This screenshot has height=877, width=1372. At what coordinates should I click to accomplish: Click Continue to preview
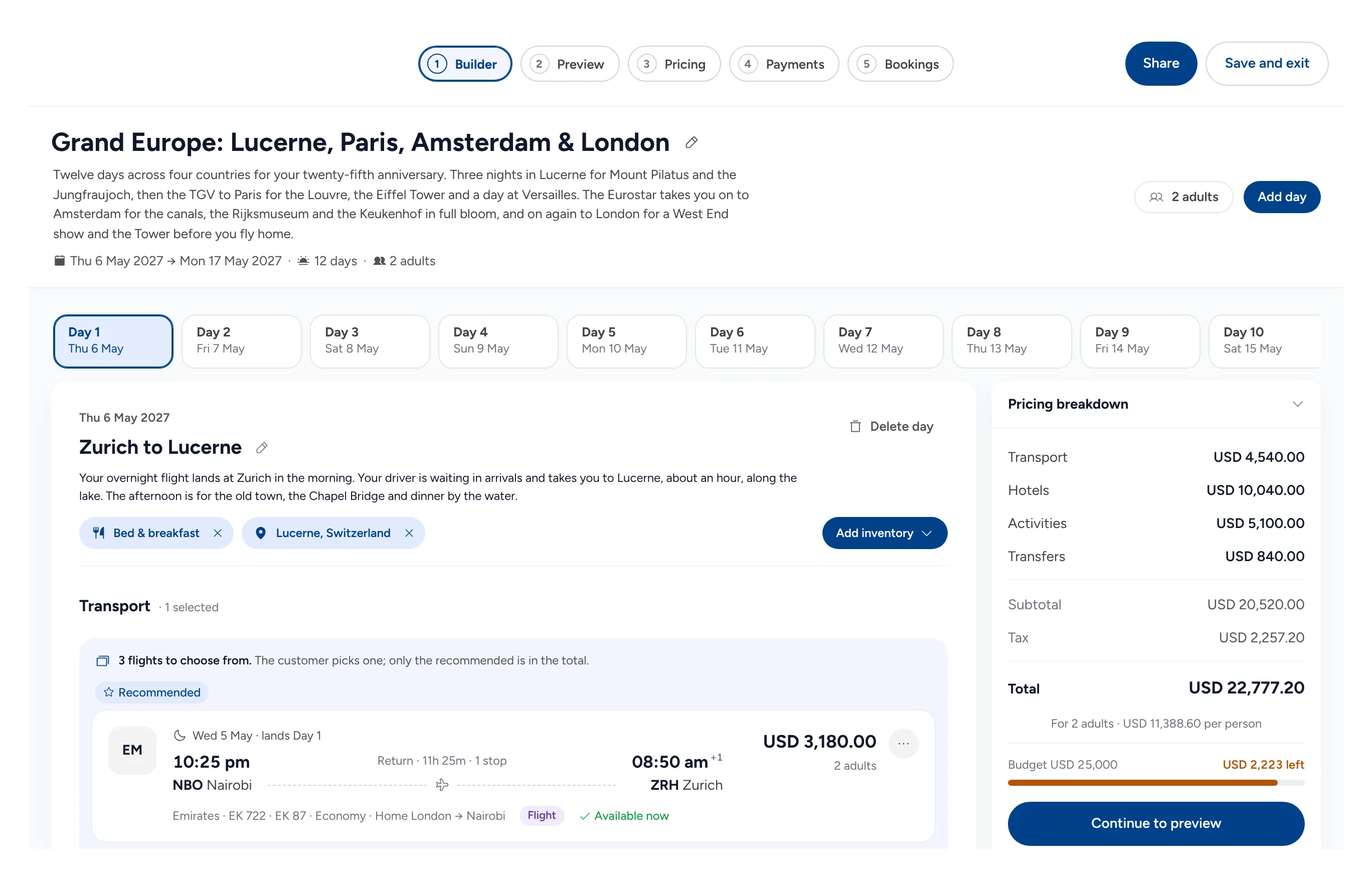[x=1155, y=823]
